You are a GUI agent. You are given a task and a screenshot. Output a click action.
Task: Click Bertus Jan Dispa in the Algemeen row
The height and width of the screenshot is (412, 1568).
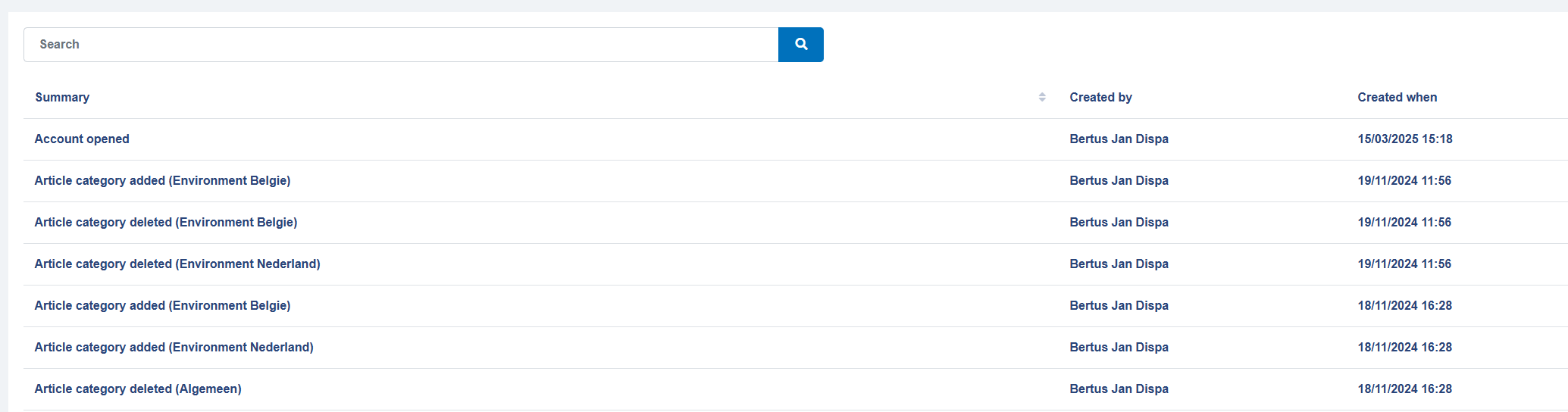(x=1119, y=389)
